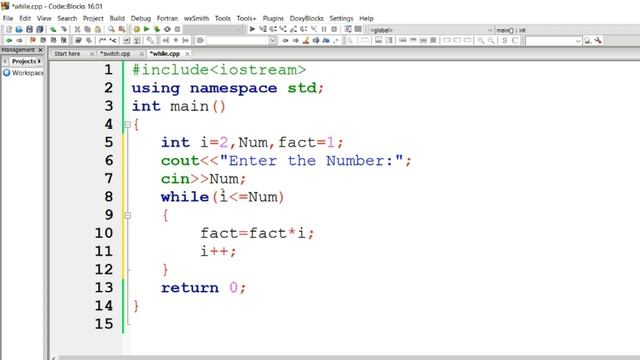Image resolution: width=640 pixels, height=360 pixels.
Task: Start the debugger with the Debug/Continue arrow
Action: pyautogui.click(x=252, y=29)
